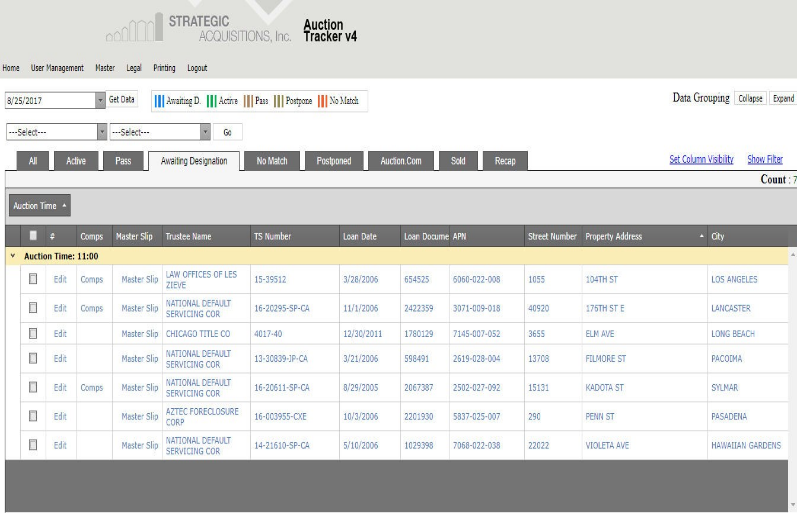Viewport: 797px width, 513px height.
Task: Check the box for the 104TH ST row
Action: click(x=33, y=280)
